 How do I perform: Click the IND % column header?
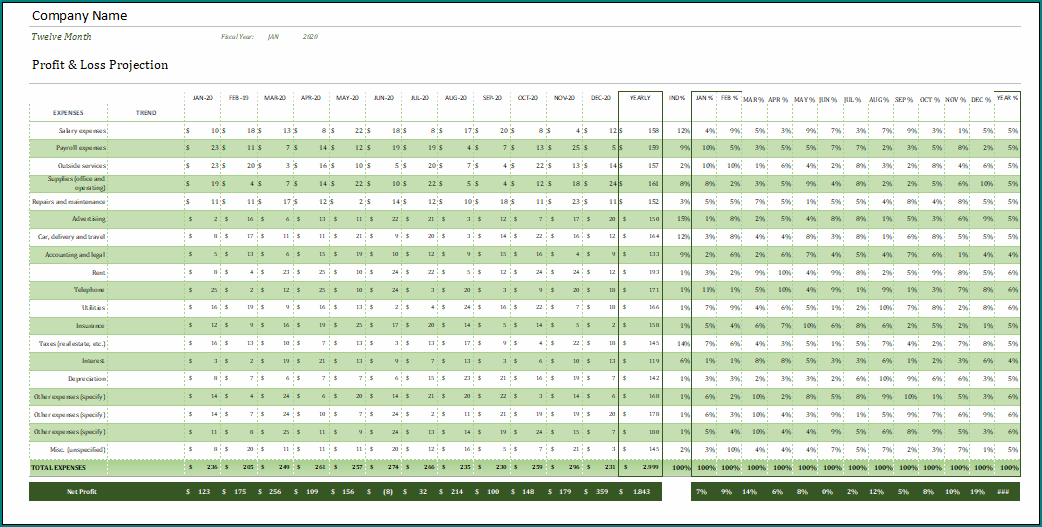pyautogui.click(x=677, y=98)
